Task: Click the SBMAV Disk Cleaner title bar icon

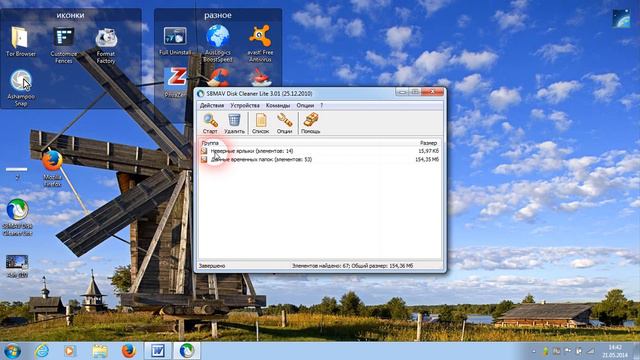Action: point(200,93)
